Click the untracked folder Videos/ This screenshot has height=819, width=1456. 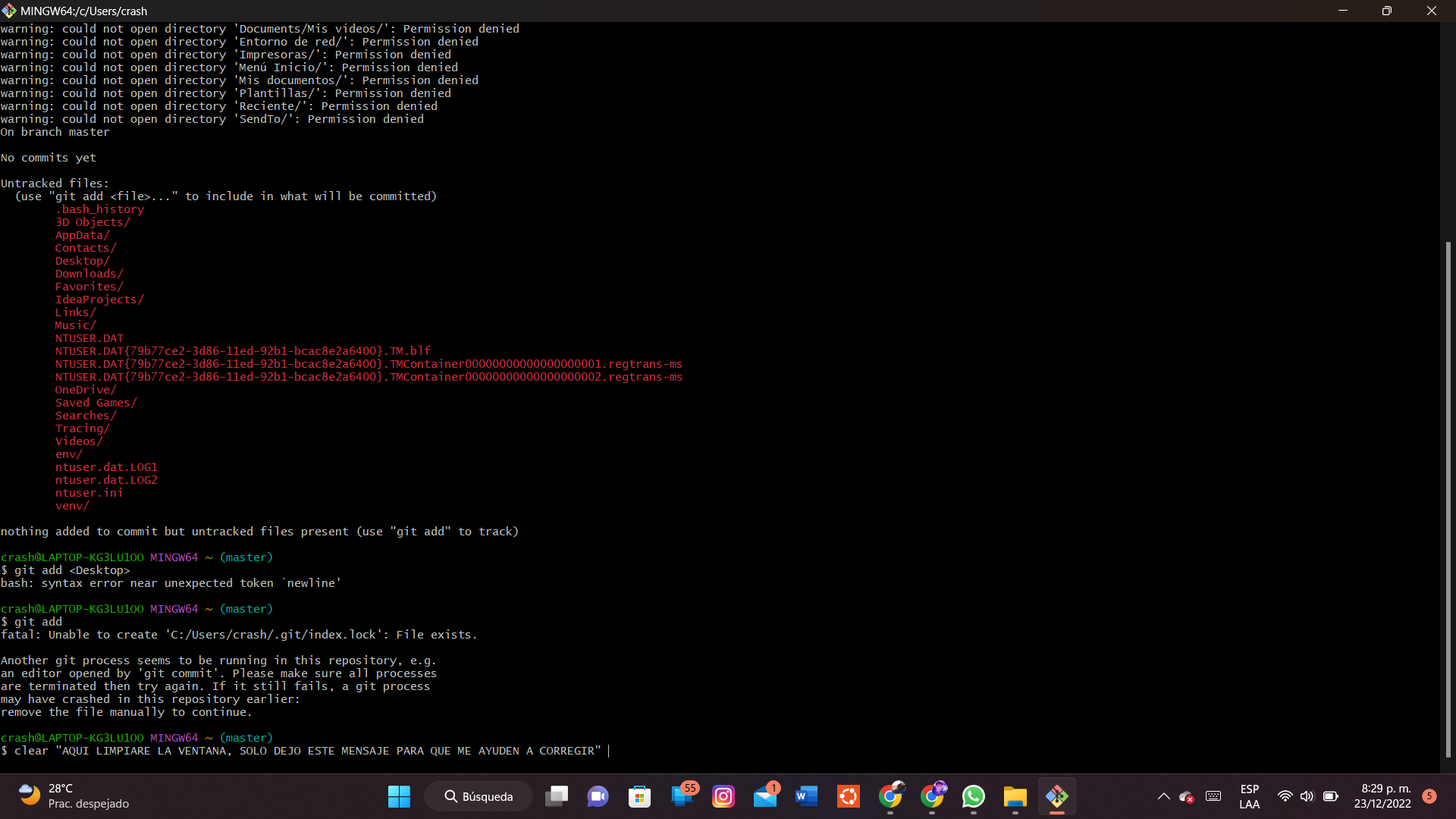pyautogui.click(x=79, y=441)
